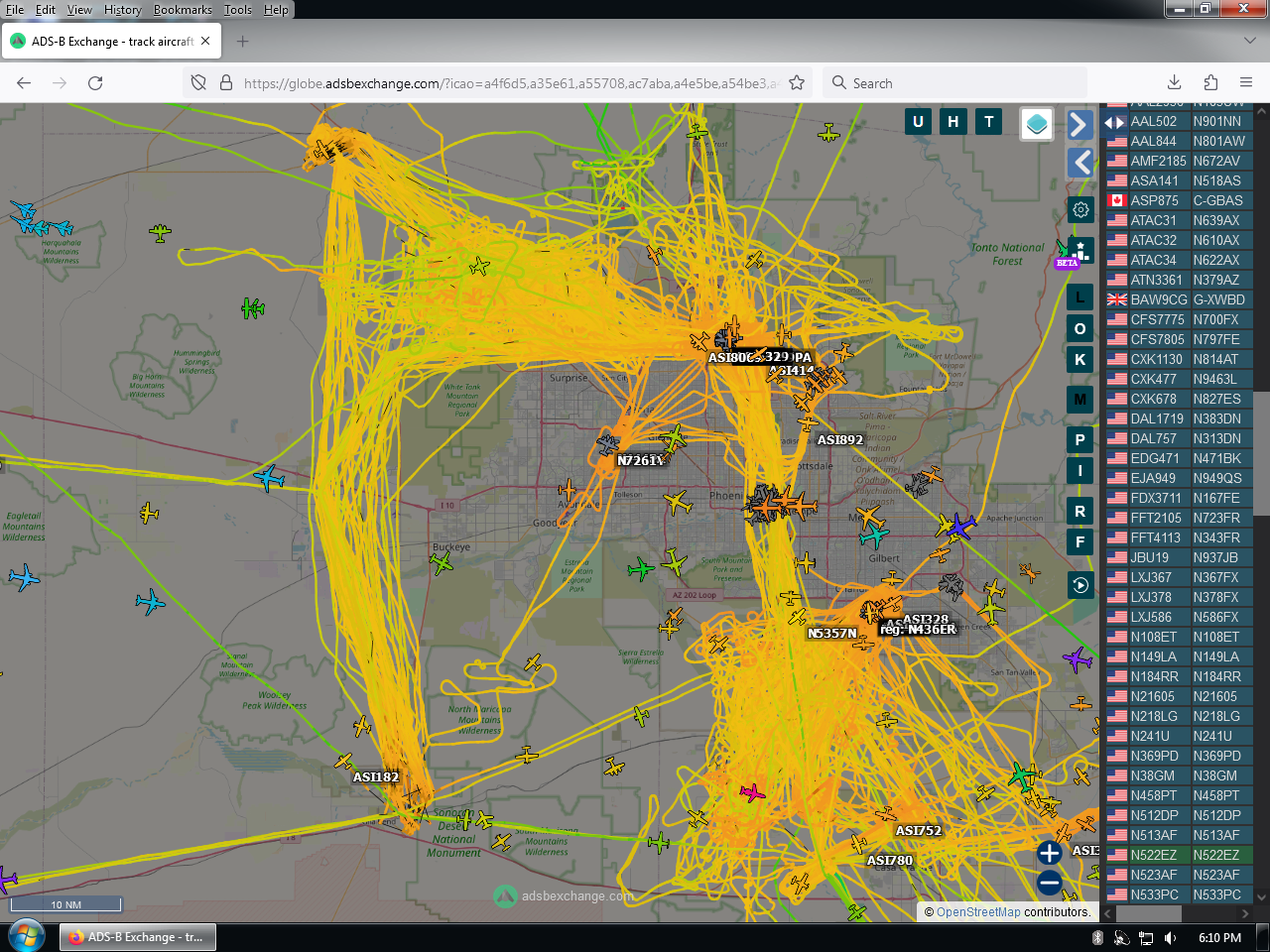The width and height of the screenshot is (1270, 952).
Task: Go back to the previous page
Action: [x=24, y=83]
